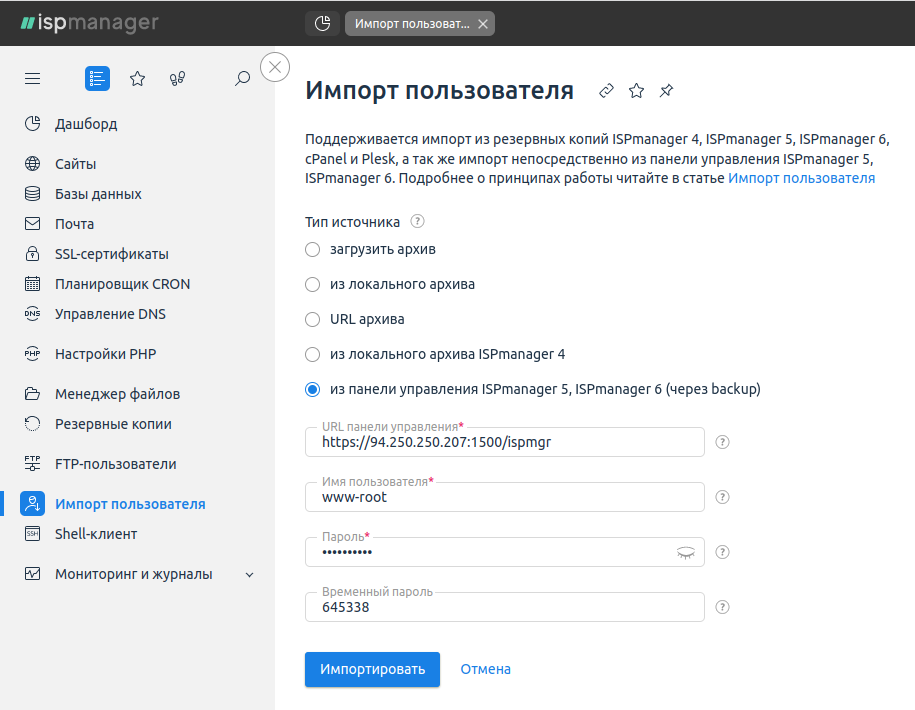Go to Сайты section
Viewport: 915px width, 710px height.
[x=75, y=164]
